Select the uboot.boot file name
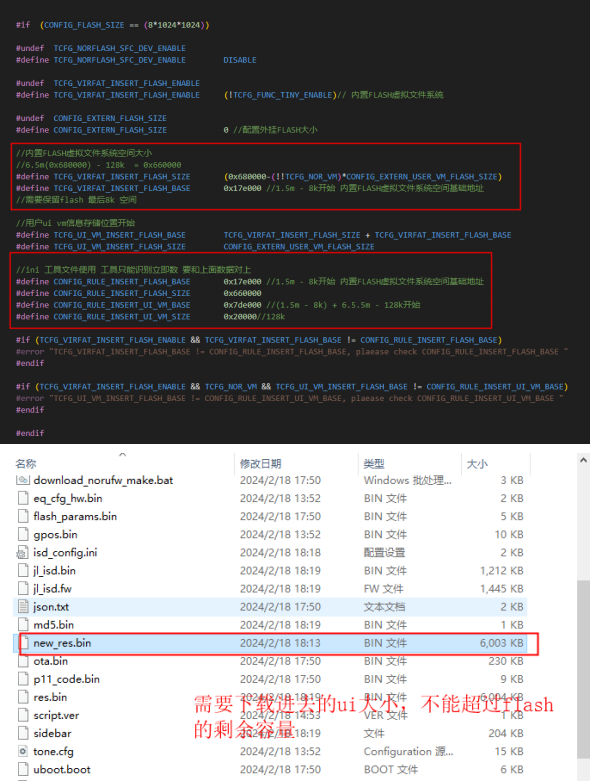Viewport: 590px width, 781px height. click(62, 770)
